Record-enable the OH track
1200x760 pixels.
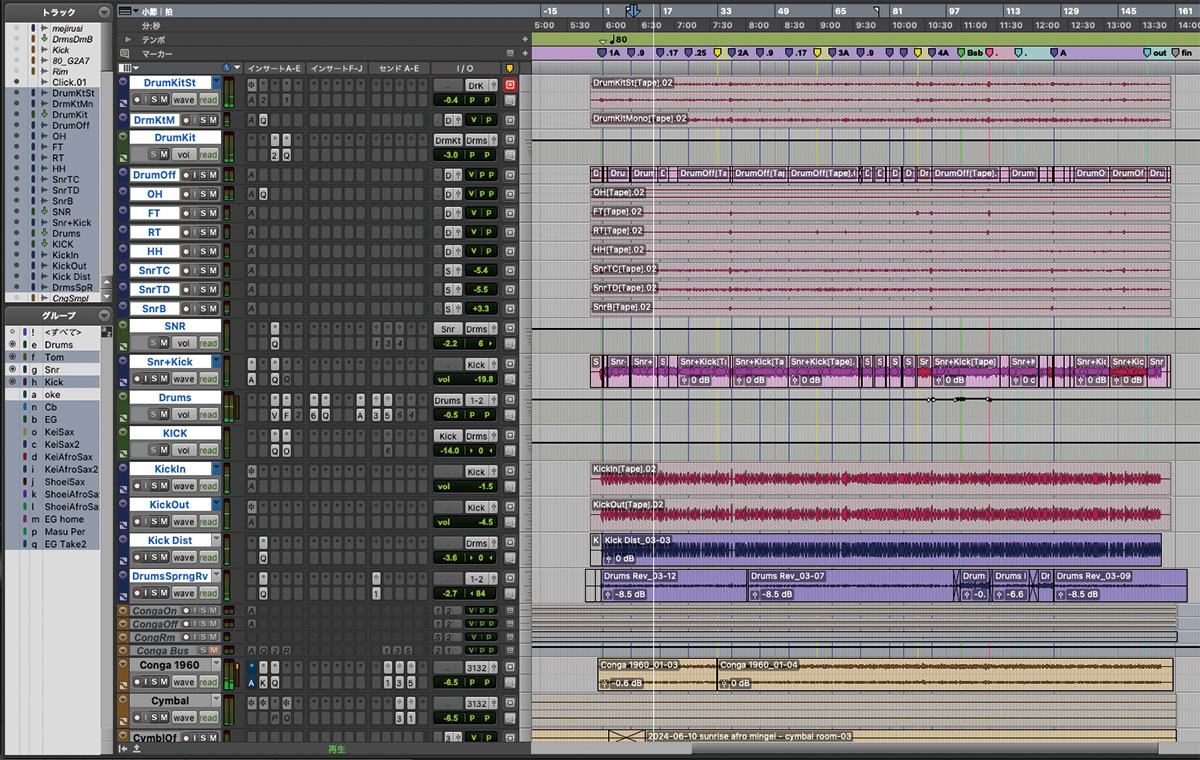(186, 195)
